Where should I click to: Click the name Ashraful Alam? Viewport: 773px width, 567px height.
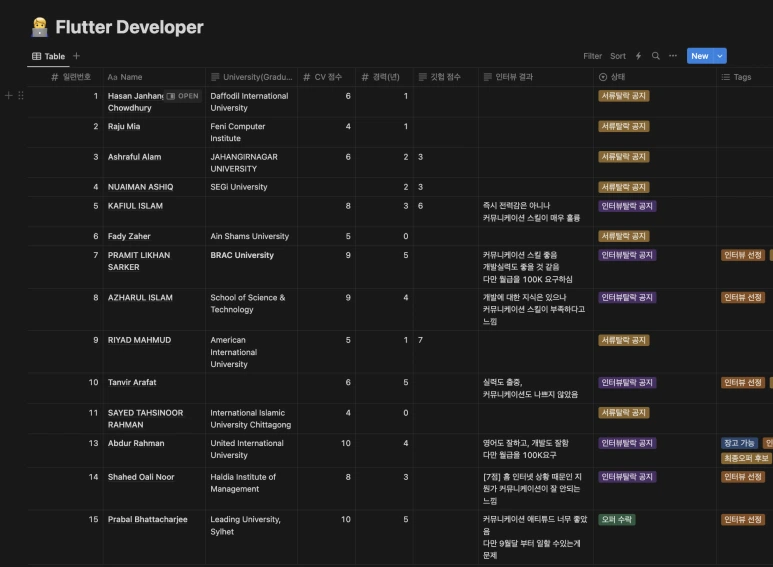[134, 157]
